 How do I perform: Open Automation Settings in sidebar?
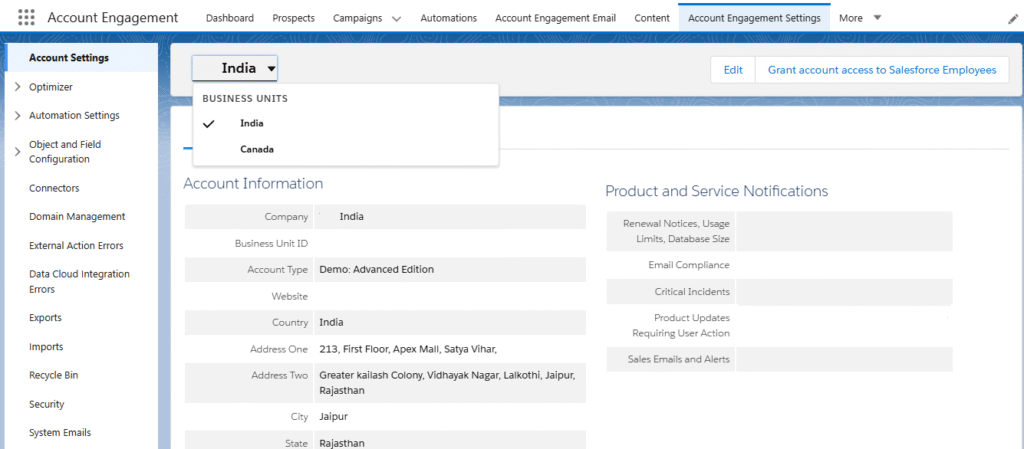(x=74, y=116)
